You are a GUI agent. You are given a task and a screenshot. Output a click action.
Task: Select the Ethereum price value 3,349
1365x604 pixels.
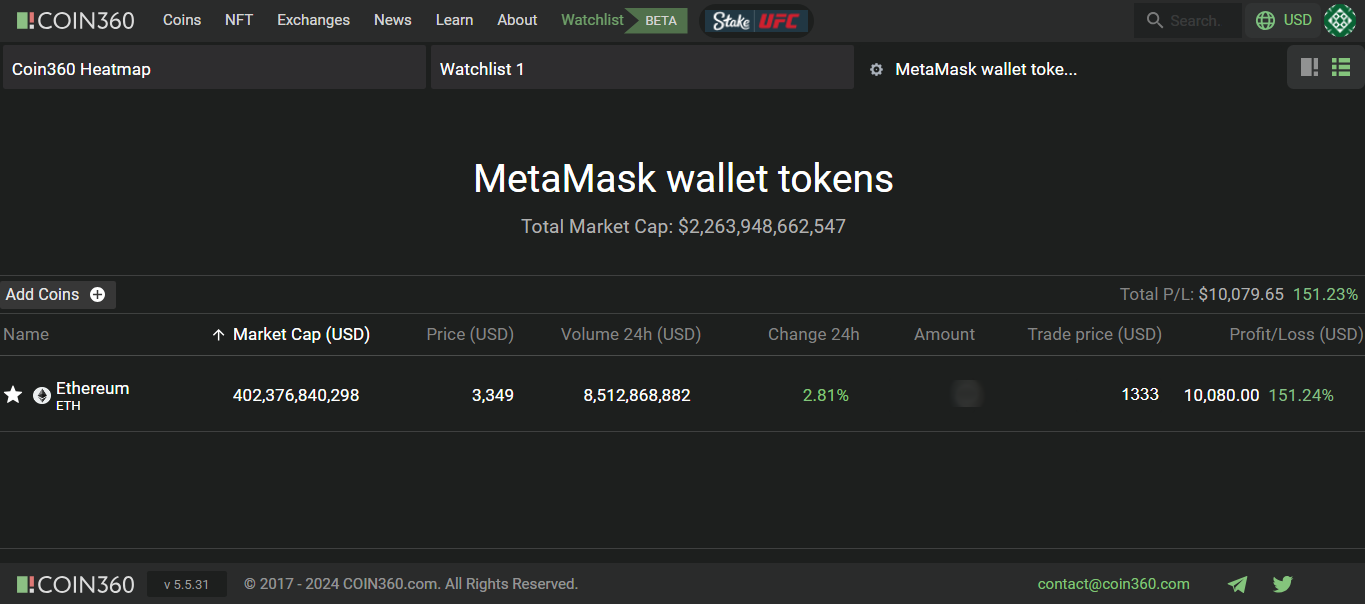click(x=493, y=395)
